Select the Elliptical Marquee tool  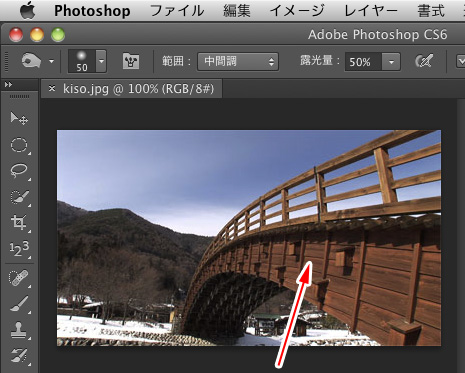pos(19,145)
